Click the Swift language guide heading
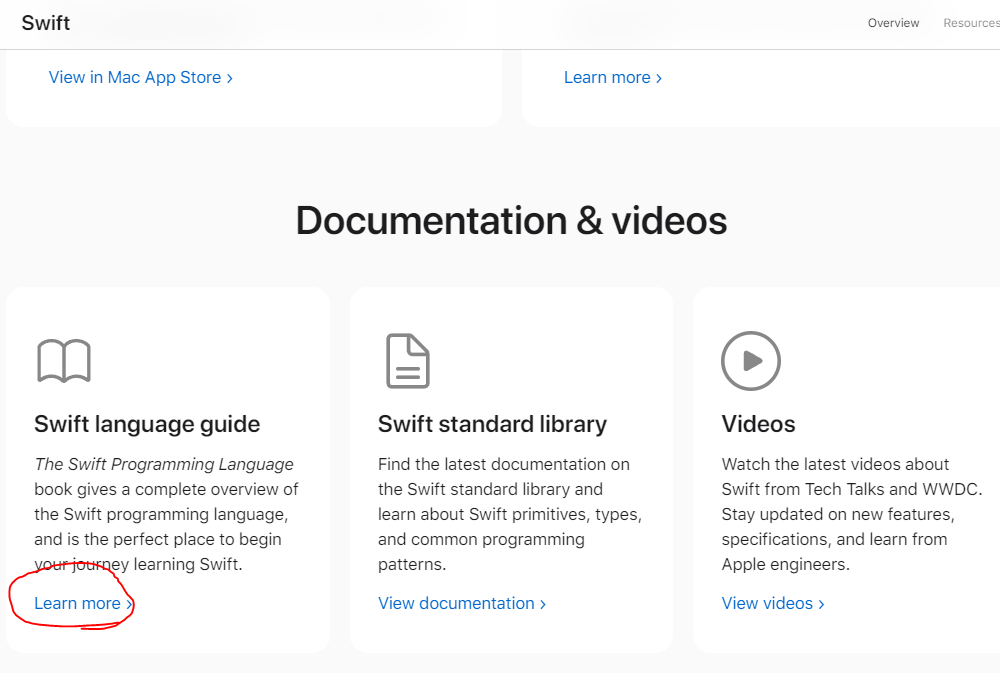This screenshot has width=1000, height=673. click(147, 424)
